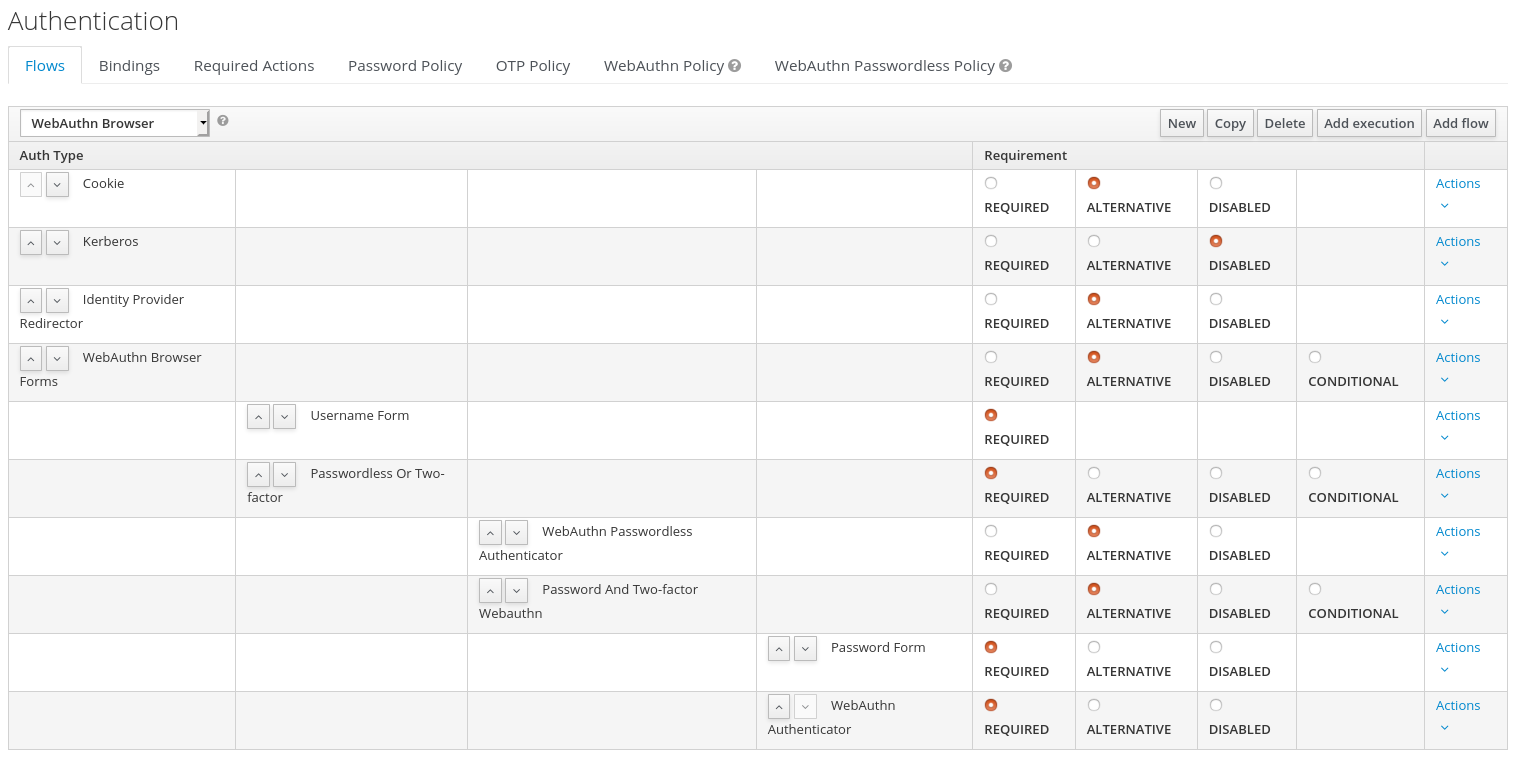Switch to the Bindings tab
Image resolution: width=1521 pixels, height=765 pixels.
click(x=129, y=65)
